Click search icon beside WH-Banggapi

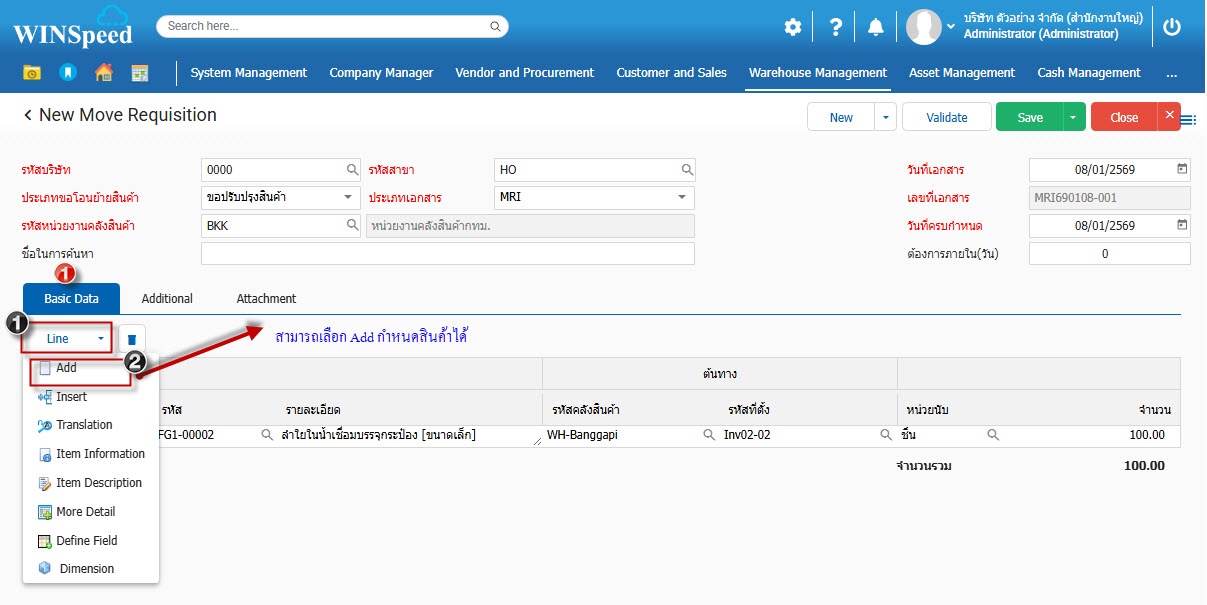[708, 435]
